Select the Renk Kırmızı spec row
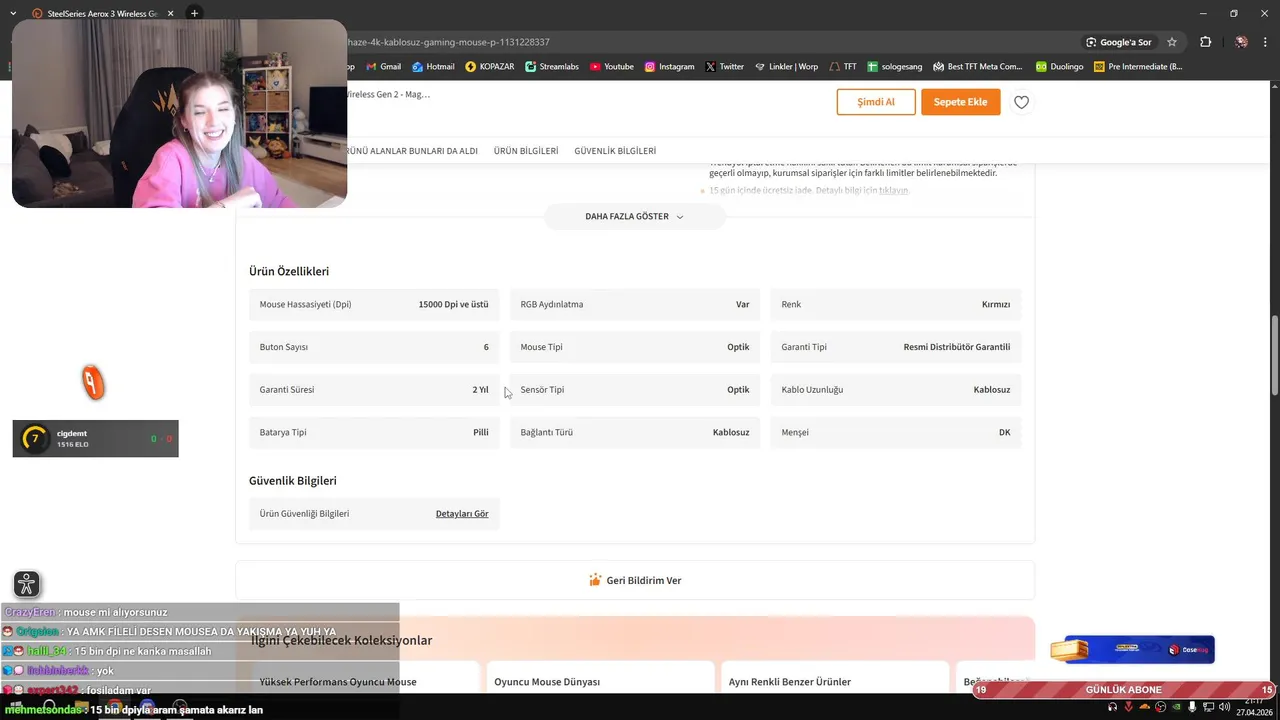 point(896,304)
